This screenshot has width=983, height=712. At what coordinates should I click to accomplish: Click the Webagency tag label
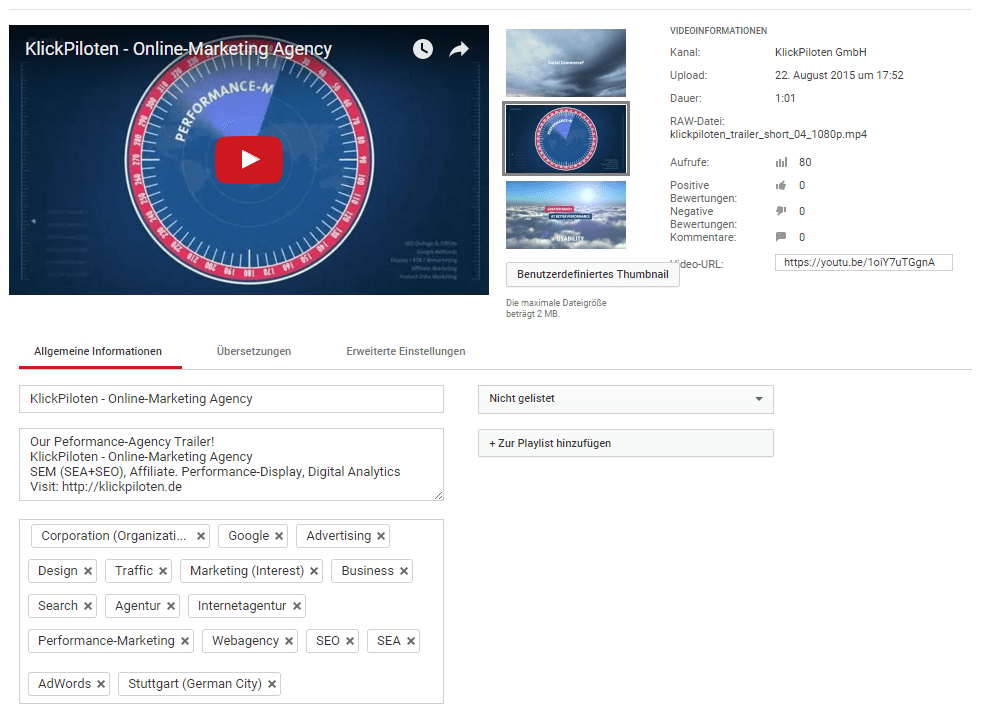(x=245, y=641)
